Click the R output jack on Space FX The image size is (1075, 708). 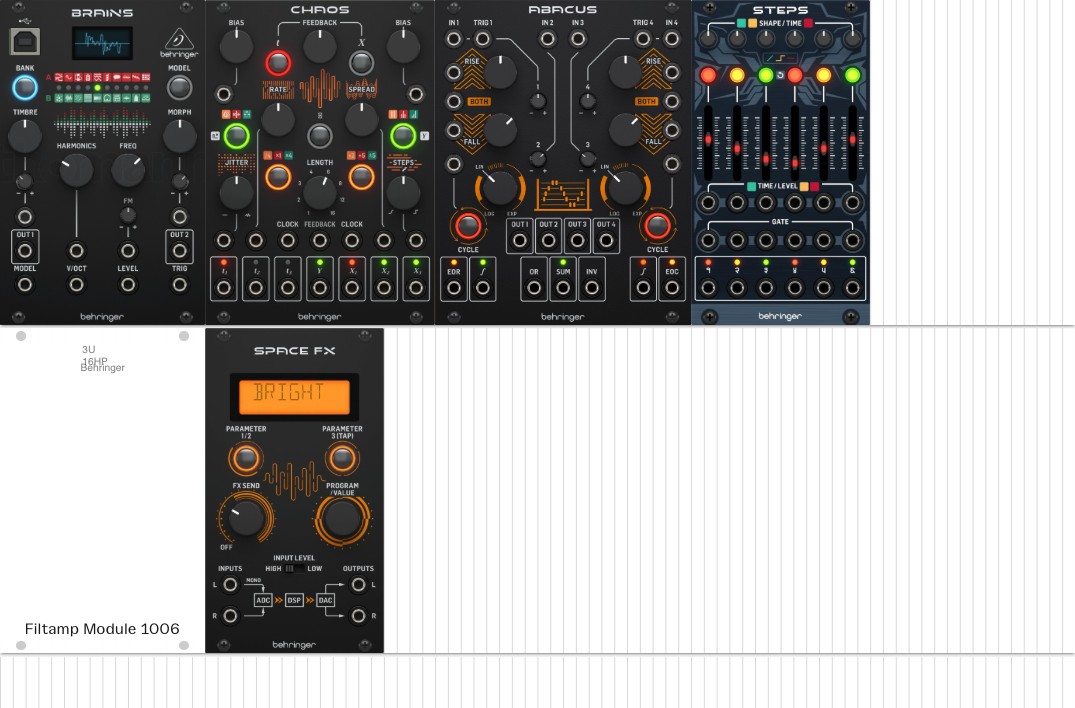click(x=358, y=615)
